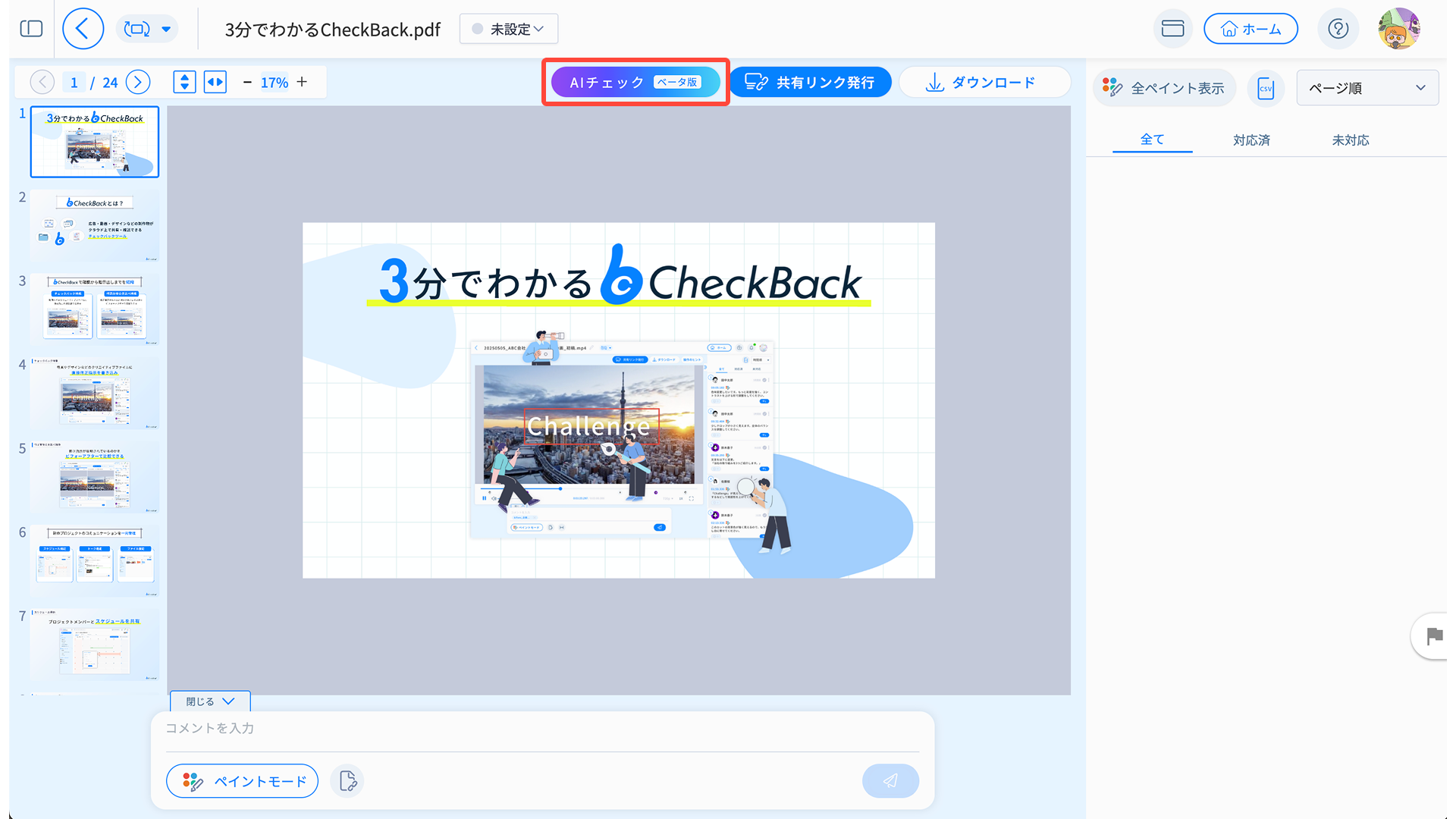
Task: Enable ペイントモード paint mode
Action: (x=242, y=780)
